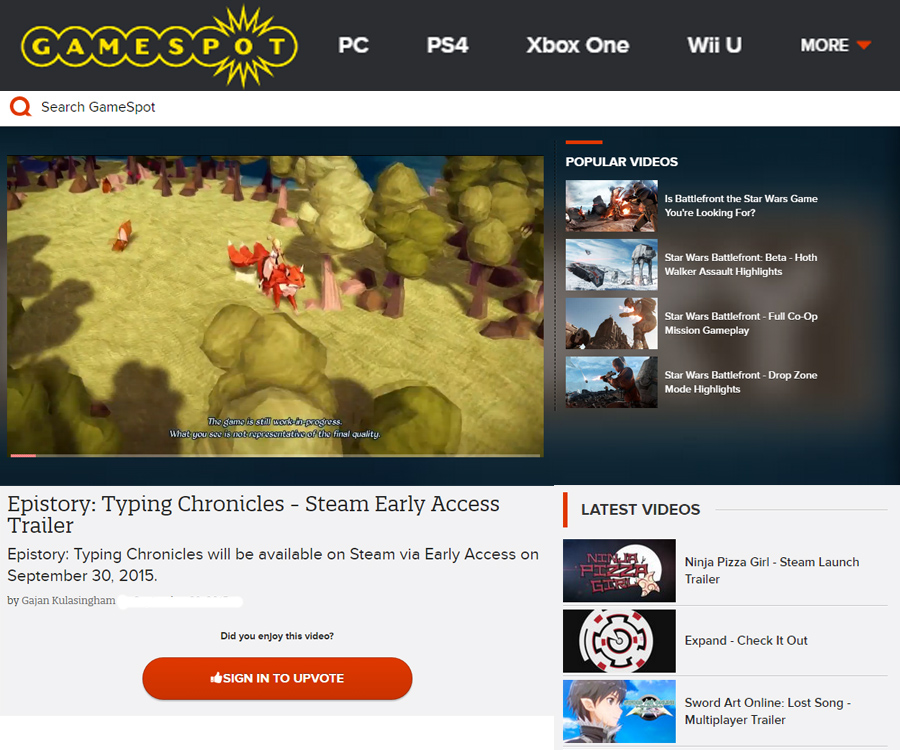This screenshot has height=750, width=900.
Task: Open Drop Zone Mode Highlights link
Action: [x=740, y=382]
